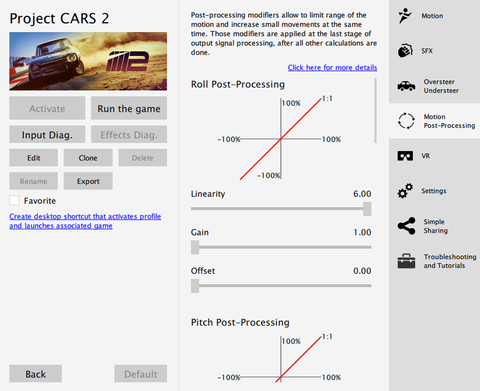Click the Roll Post-Processing heading
The height and width of the screenshot is (391, 480).
(238, 84)
